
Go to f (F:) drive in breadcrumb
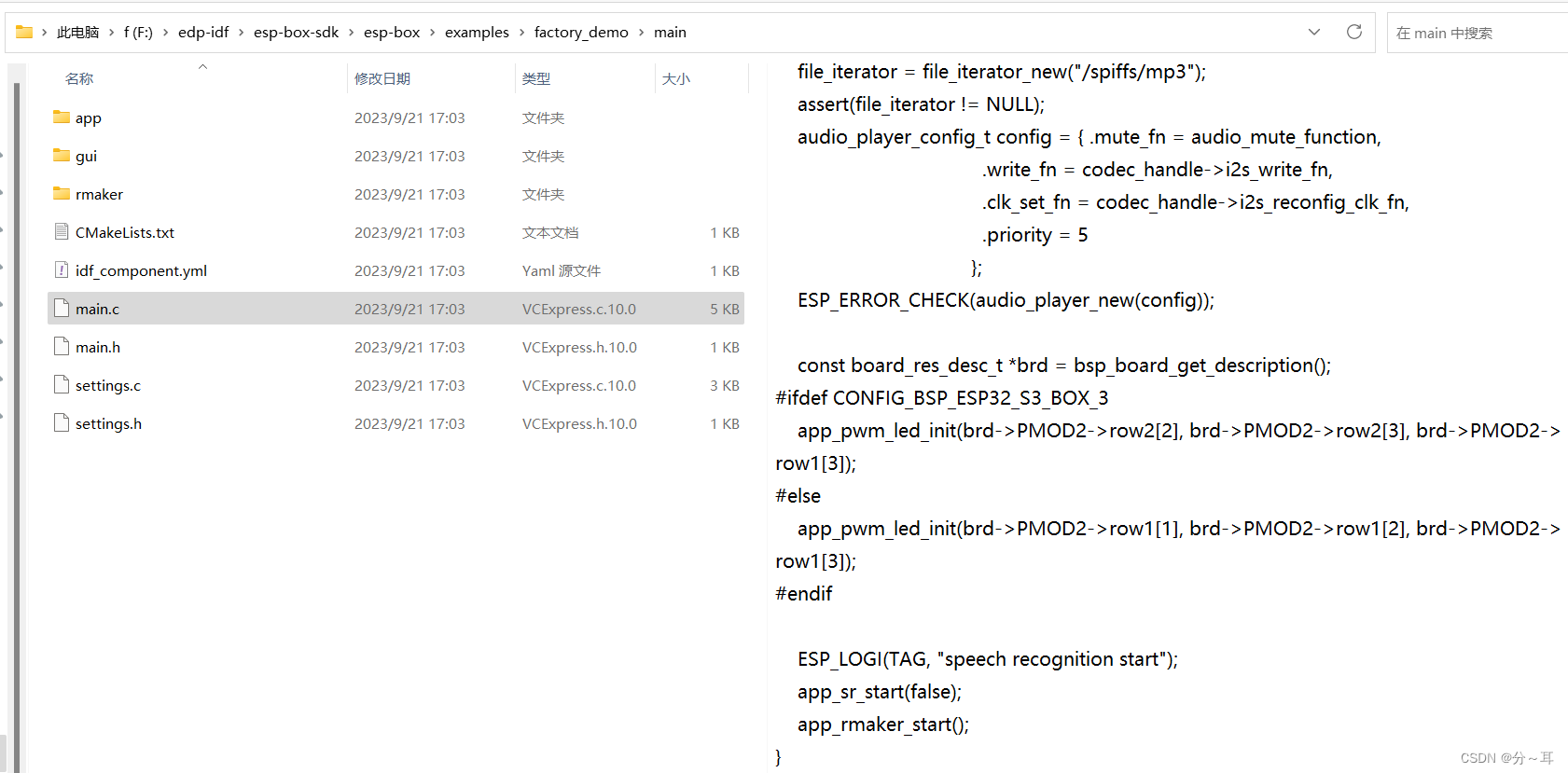click(x=138, y=33)
